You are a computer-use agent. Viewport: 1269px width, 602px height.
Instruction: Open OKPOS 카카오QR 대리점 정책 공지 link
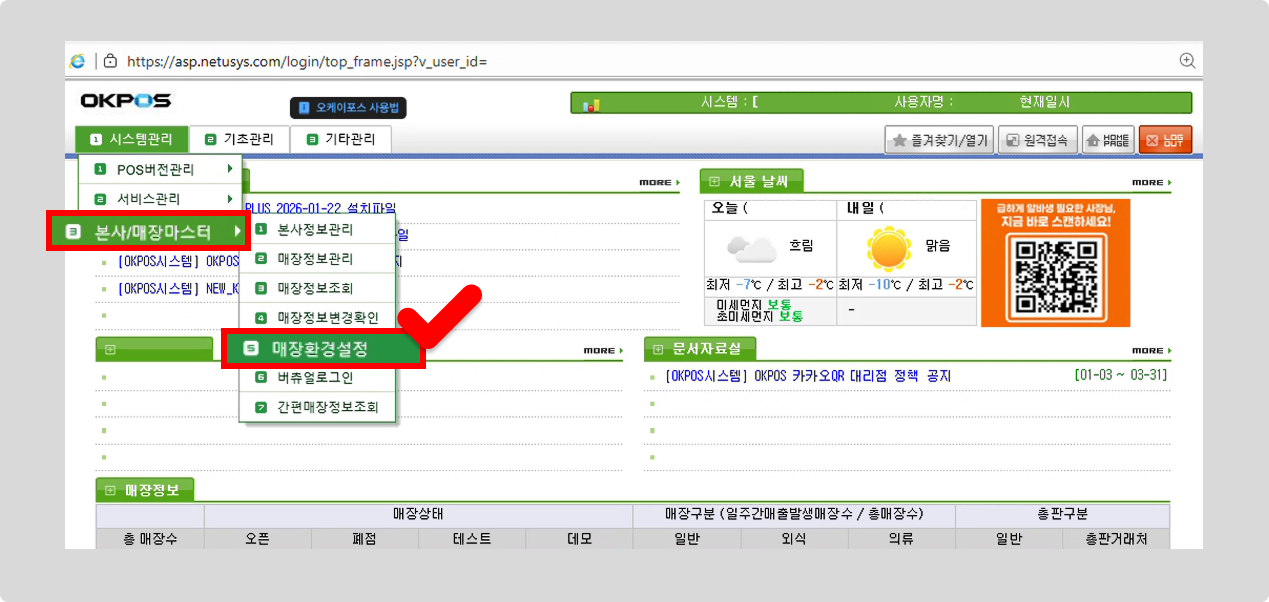pos(807,376)
